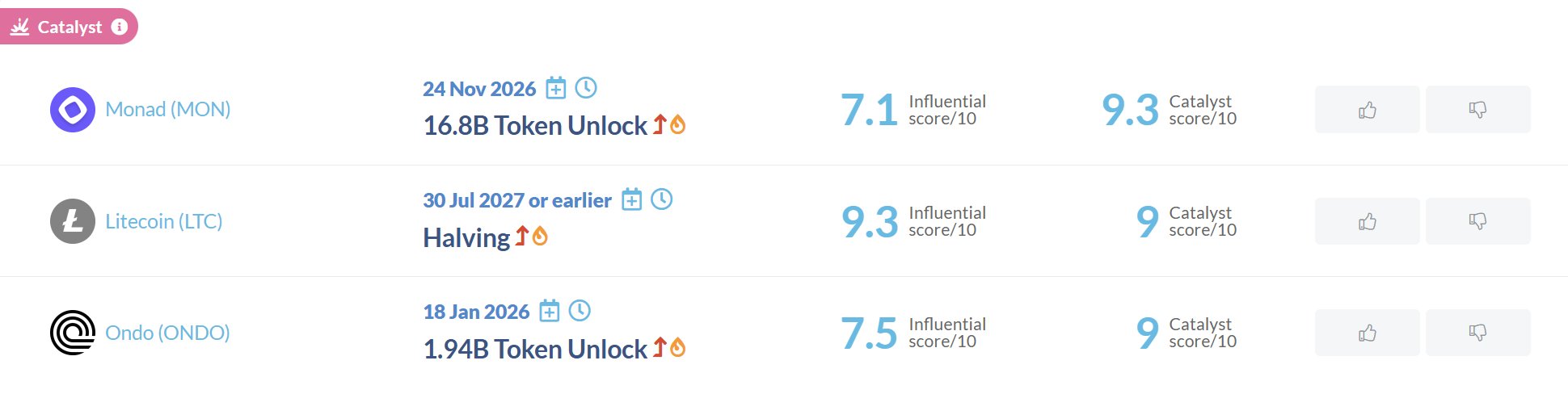Upvote the Monad token unlock event
The height and width of the screenshot is (394, 1568).
coord(1367,110)
